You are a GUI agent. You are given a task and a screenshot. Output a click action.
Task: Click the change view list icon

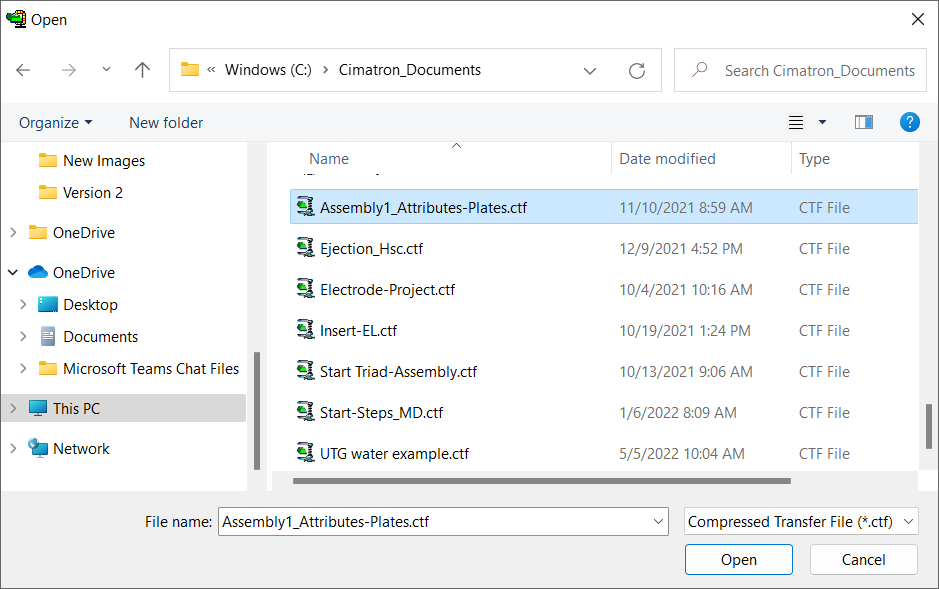[796, 122]
